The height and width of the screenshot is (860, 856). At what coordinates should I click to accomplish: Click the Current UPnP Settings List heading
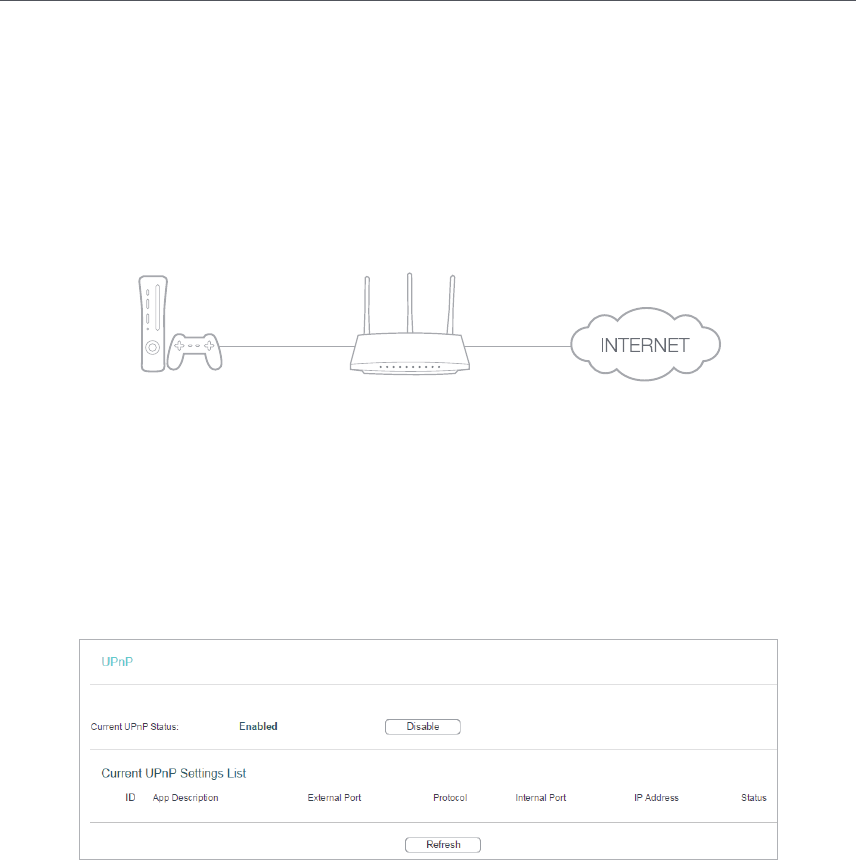[174, 773]
